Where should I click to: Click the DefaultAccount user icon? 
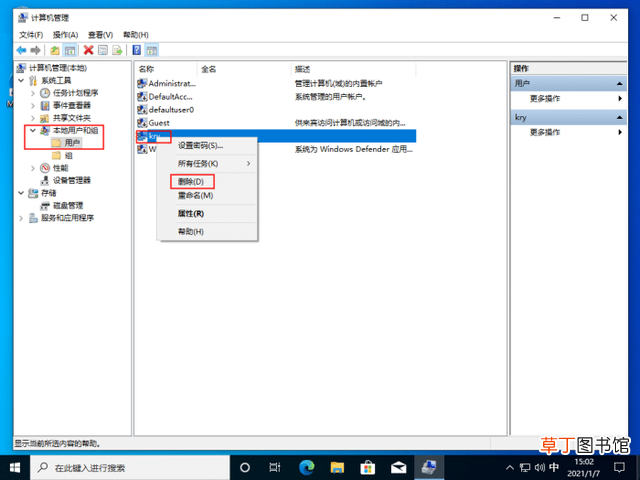[x=142, y=97]
